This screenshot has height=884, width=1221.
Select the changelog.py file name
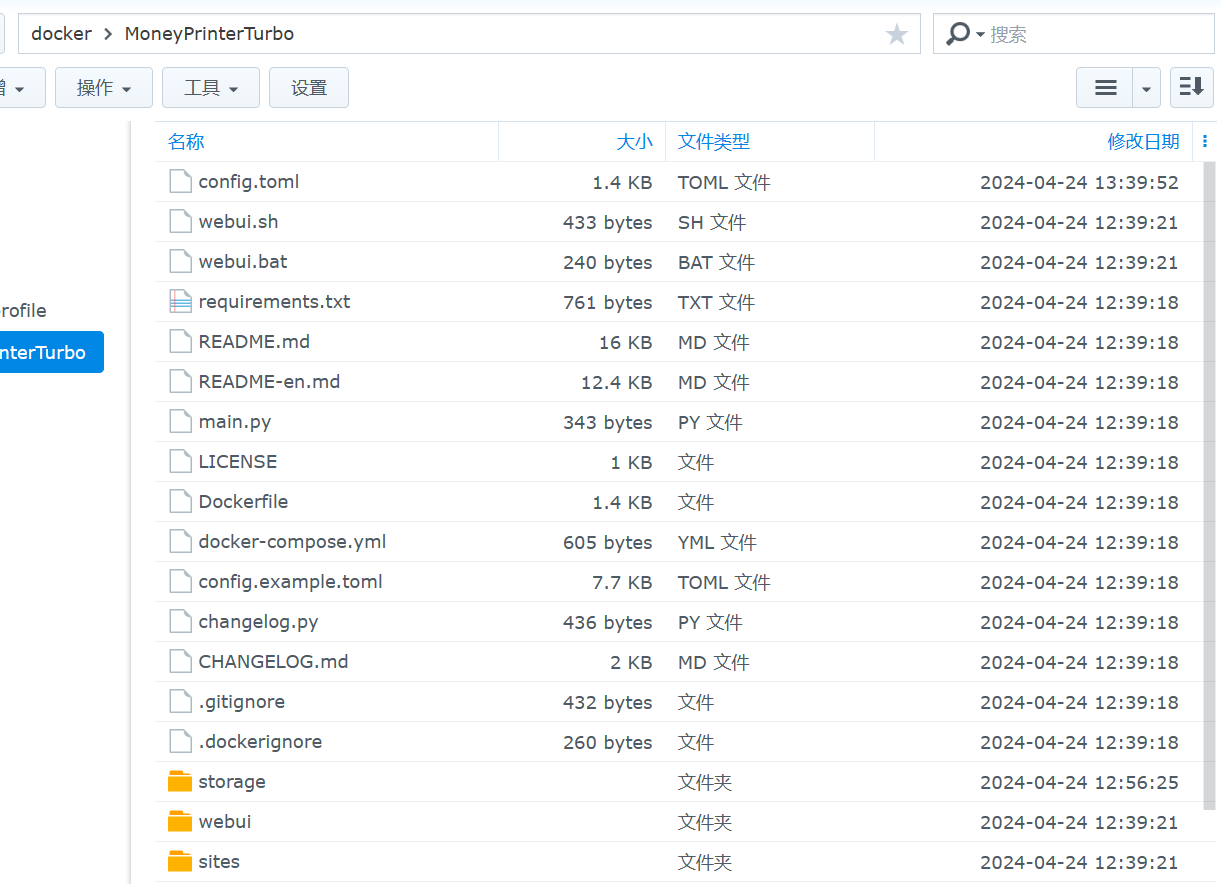[258, 622]
